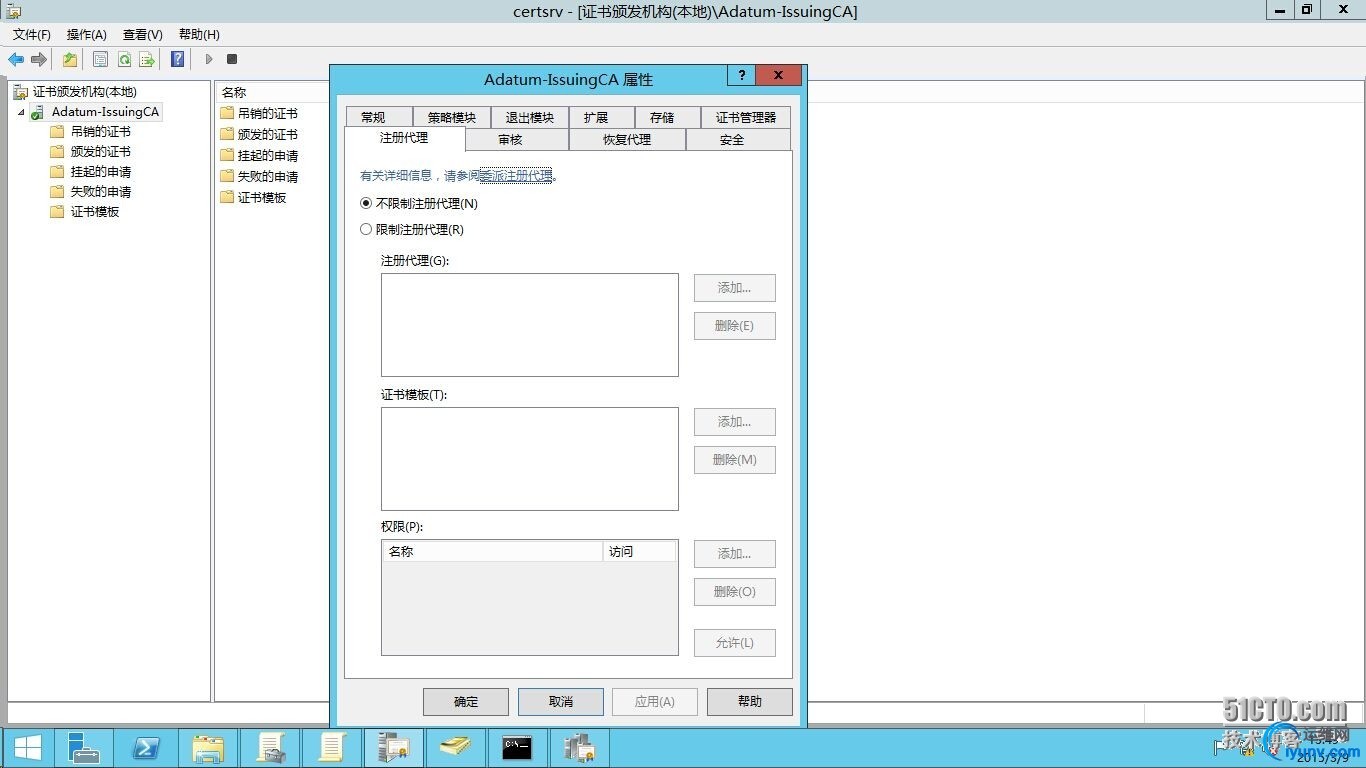
Task: Click the 证书模板 folder icon in details list
Action: (x=227, y=197)
